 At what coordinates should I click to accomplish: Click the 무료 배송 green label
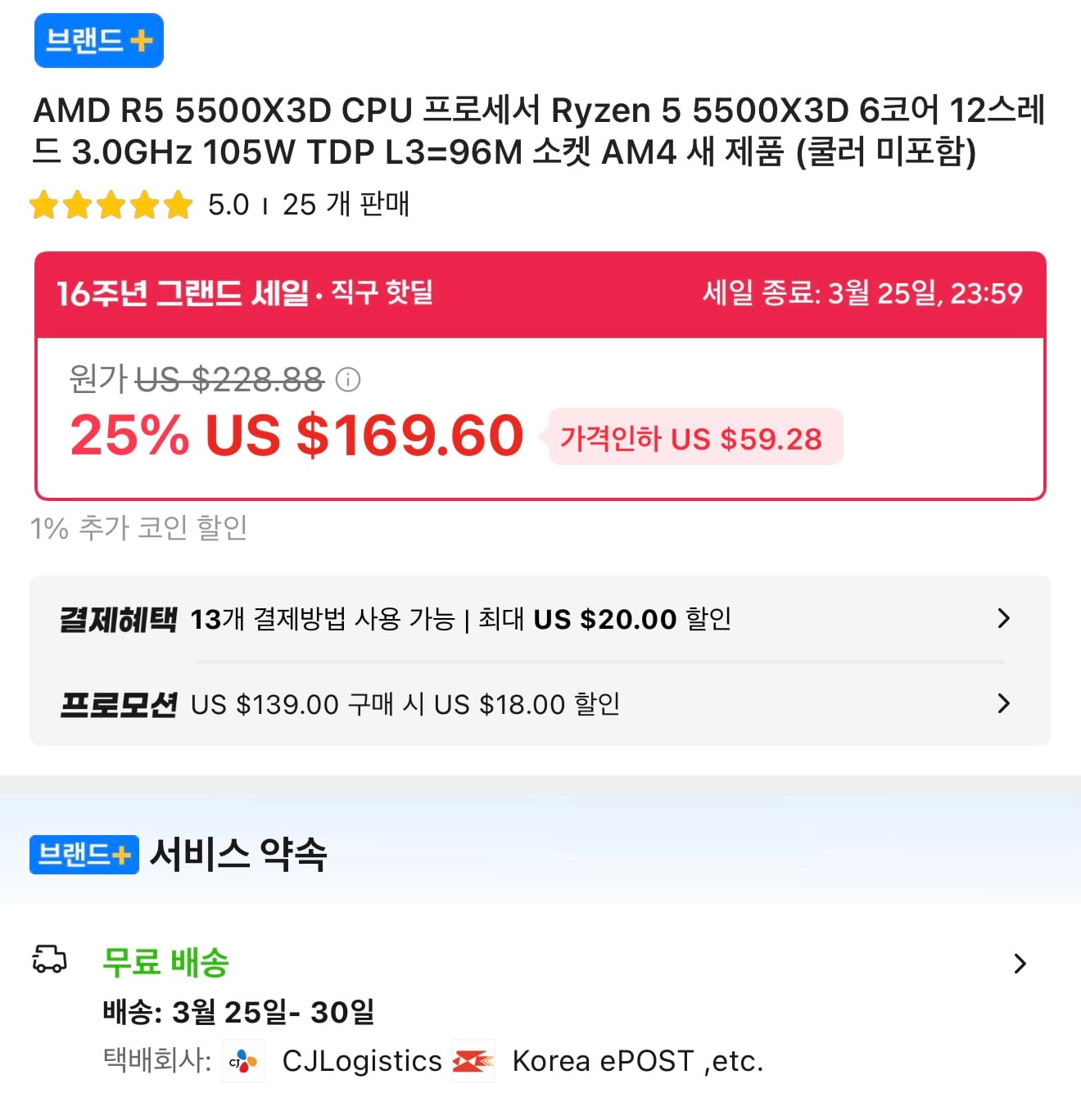[165, 962]
